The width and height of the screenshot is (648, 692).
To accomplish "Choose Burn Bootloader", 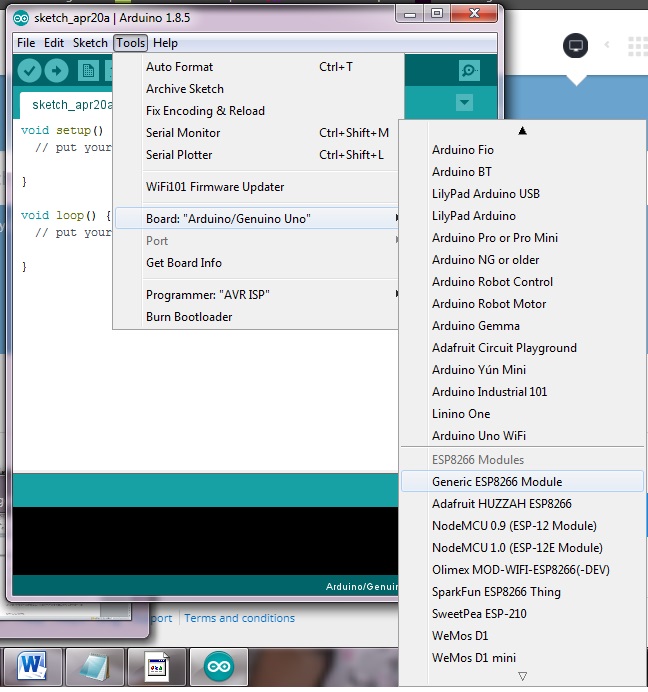I will [x=257, y=317].
